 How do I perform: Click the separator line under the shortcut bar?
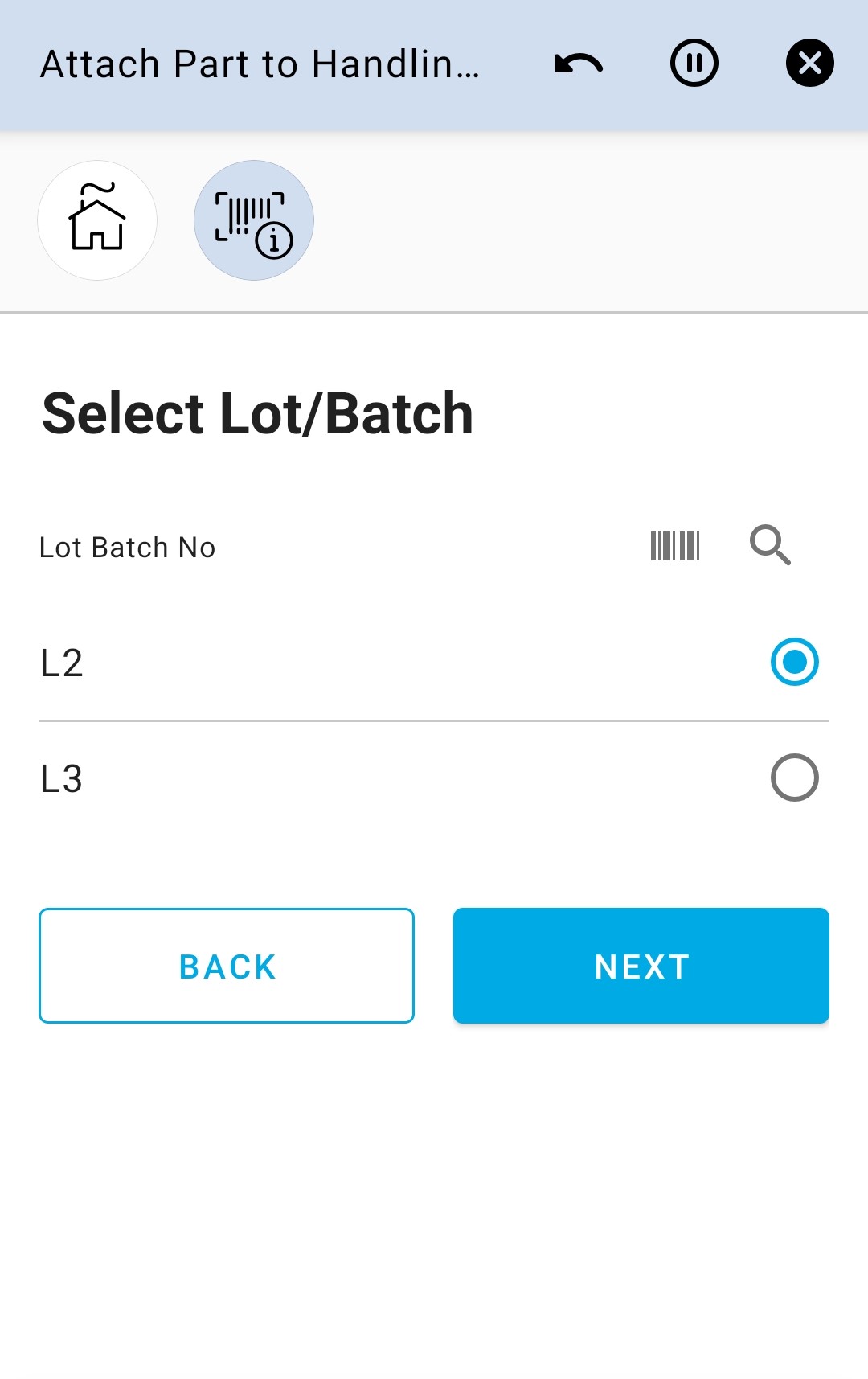tap(434, 312)
